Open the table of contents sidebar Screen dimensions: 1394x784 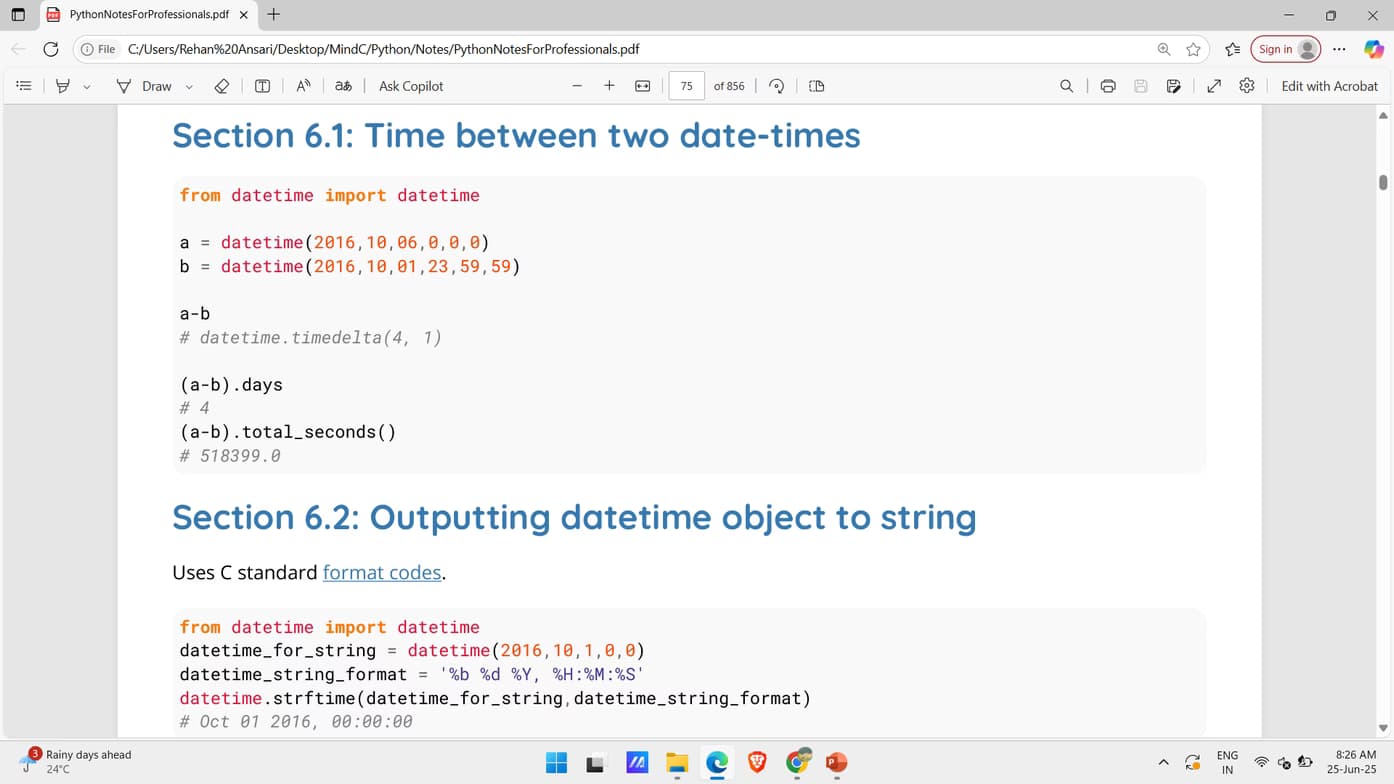coord(24,86)
